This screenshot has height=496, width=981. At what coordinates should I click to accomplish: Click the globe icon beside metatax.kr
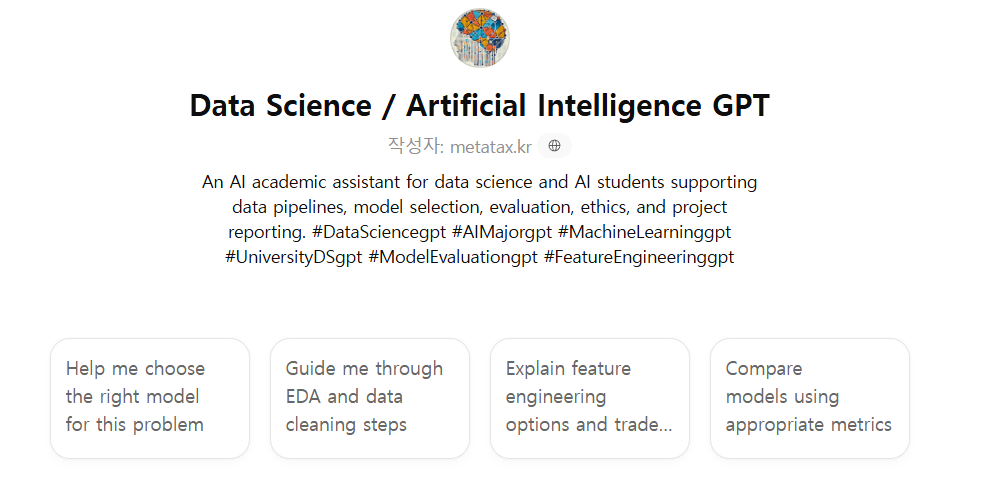555,146
